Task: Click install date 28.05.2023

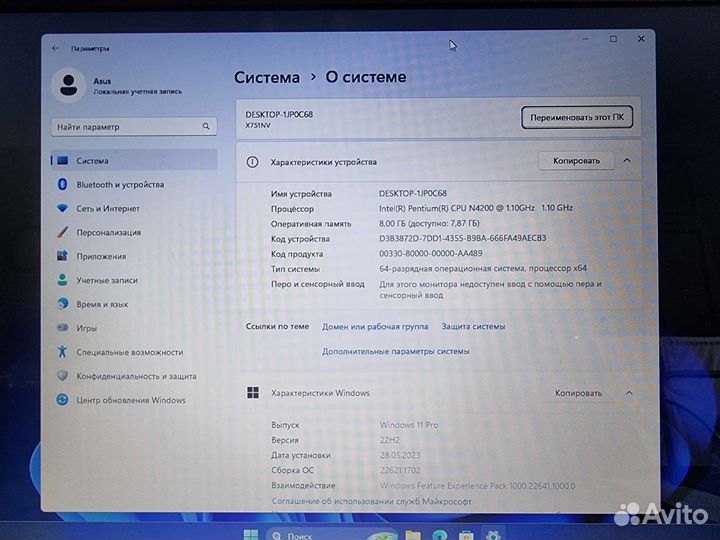Action: (400, 455)
